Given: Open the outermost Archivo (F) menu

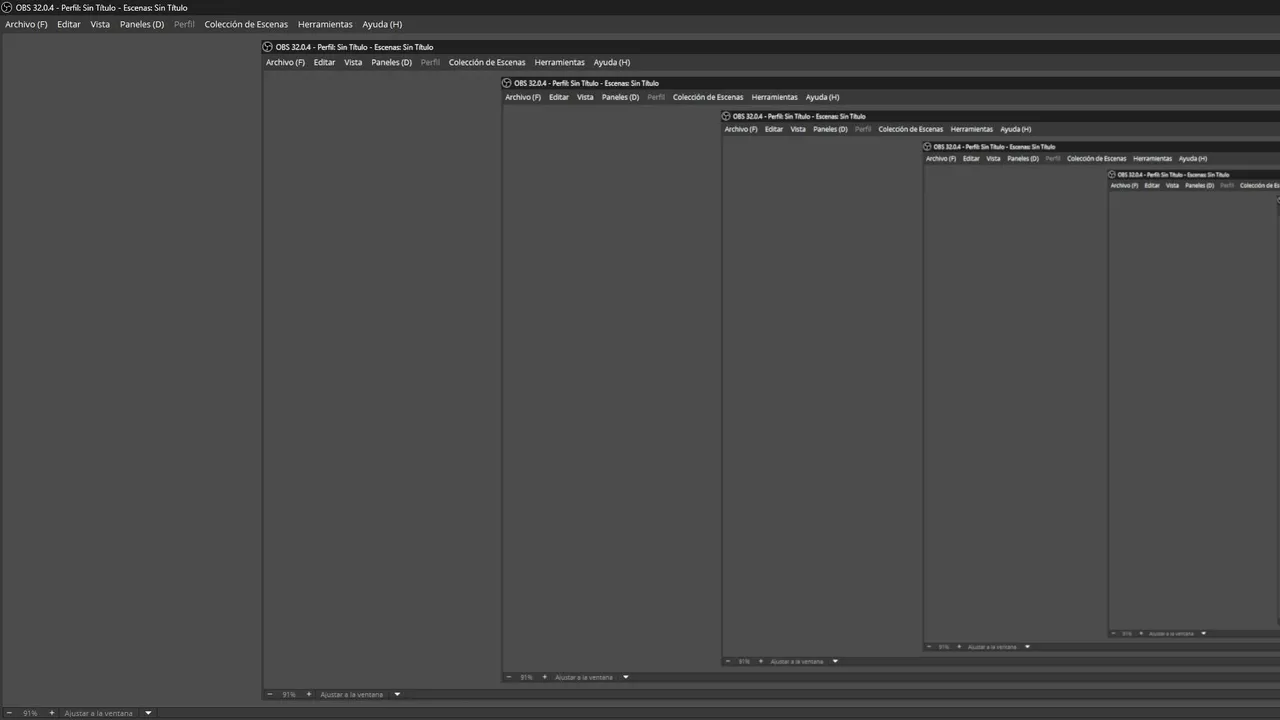Looking at the screenshot, I should coord(26,24).
